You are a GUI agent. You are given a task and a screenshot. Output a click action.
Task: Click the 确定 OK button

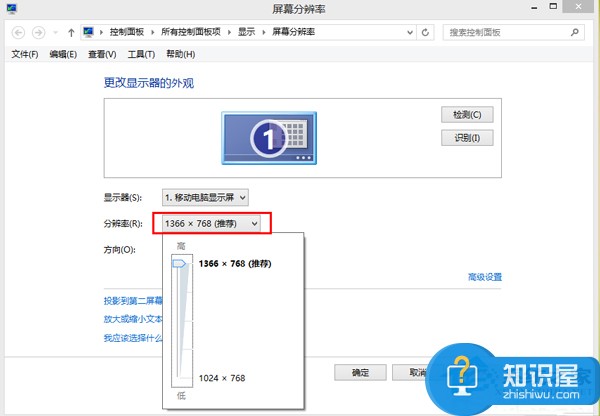[x=360, y=372]
